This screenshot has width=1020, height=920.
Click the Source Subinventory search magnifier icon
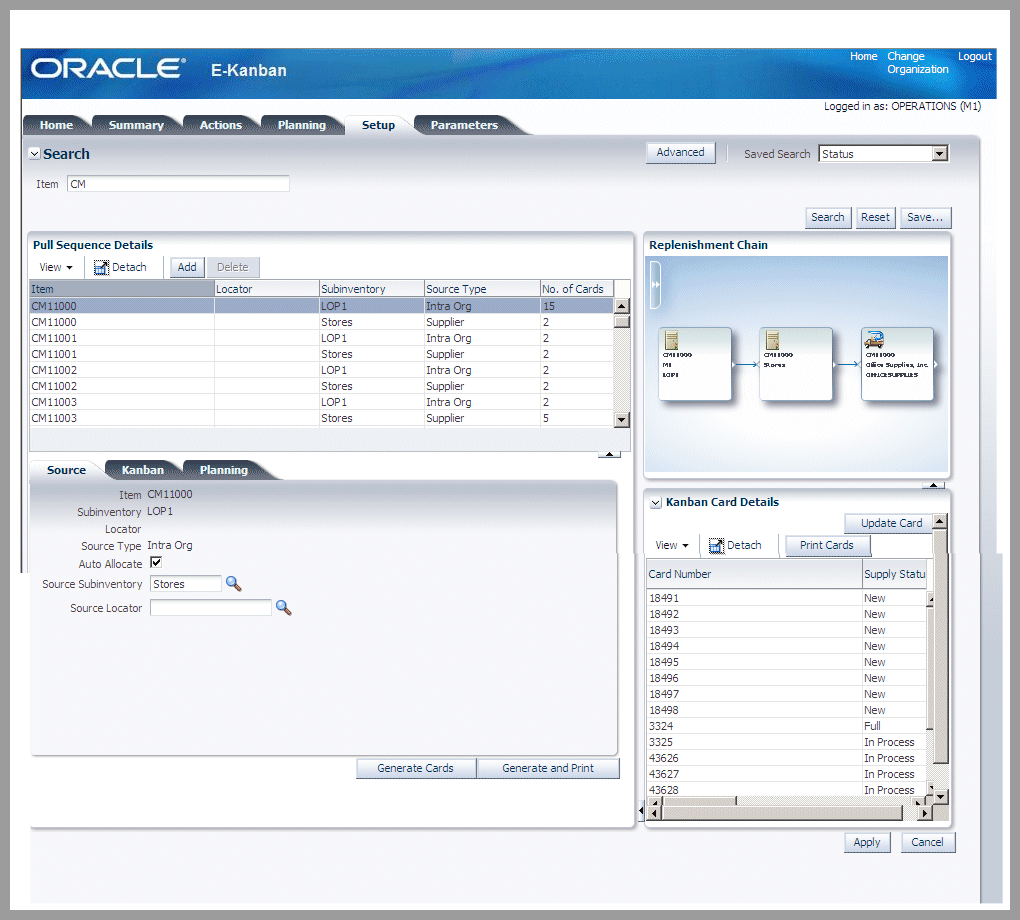(234, 584)
